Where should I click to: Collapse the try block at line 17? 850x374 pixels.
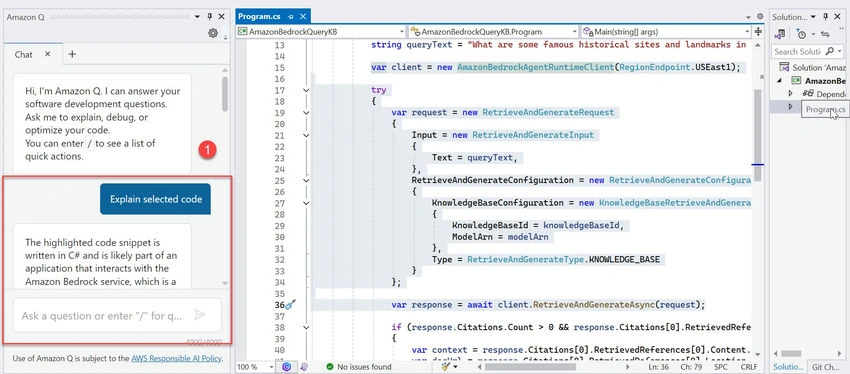[306, 90]
